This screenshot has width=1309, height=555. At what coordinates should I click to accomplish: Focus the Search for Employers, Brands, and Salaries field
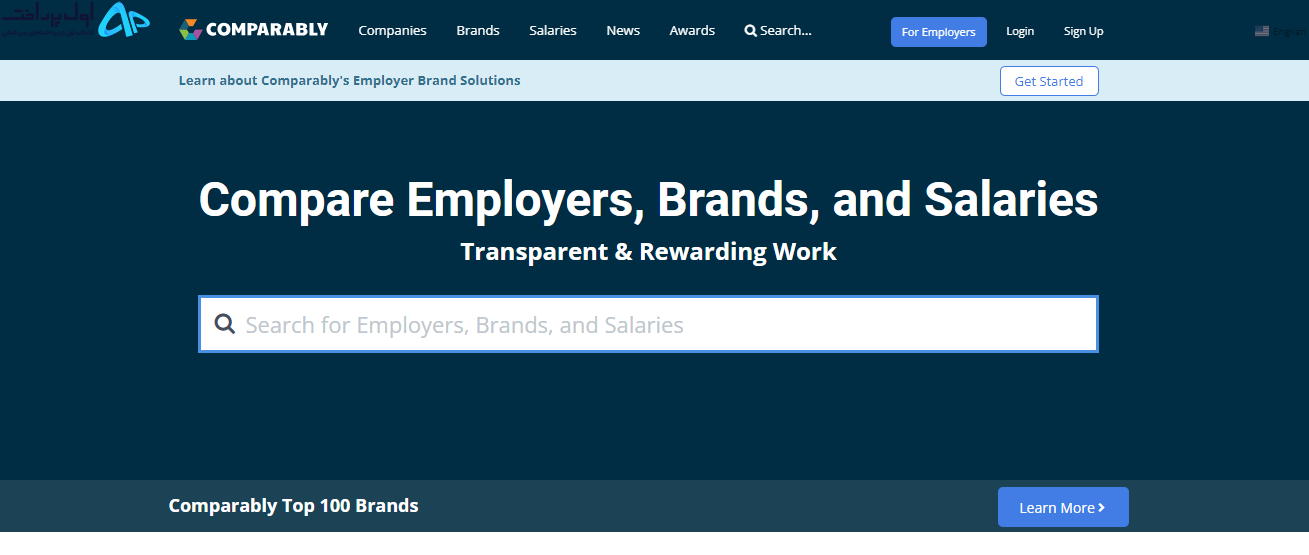click(648, 324)
